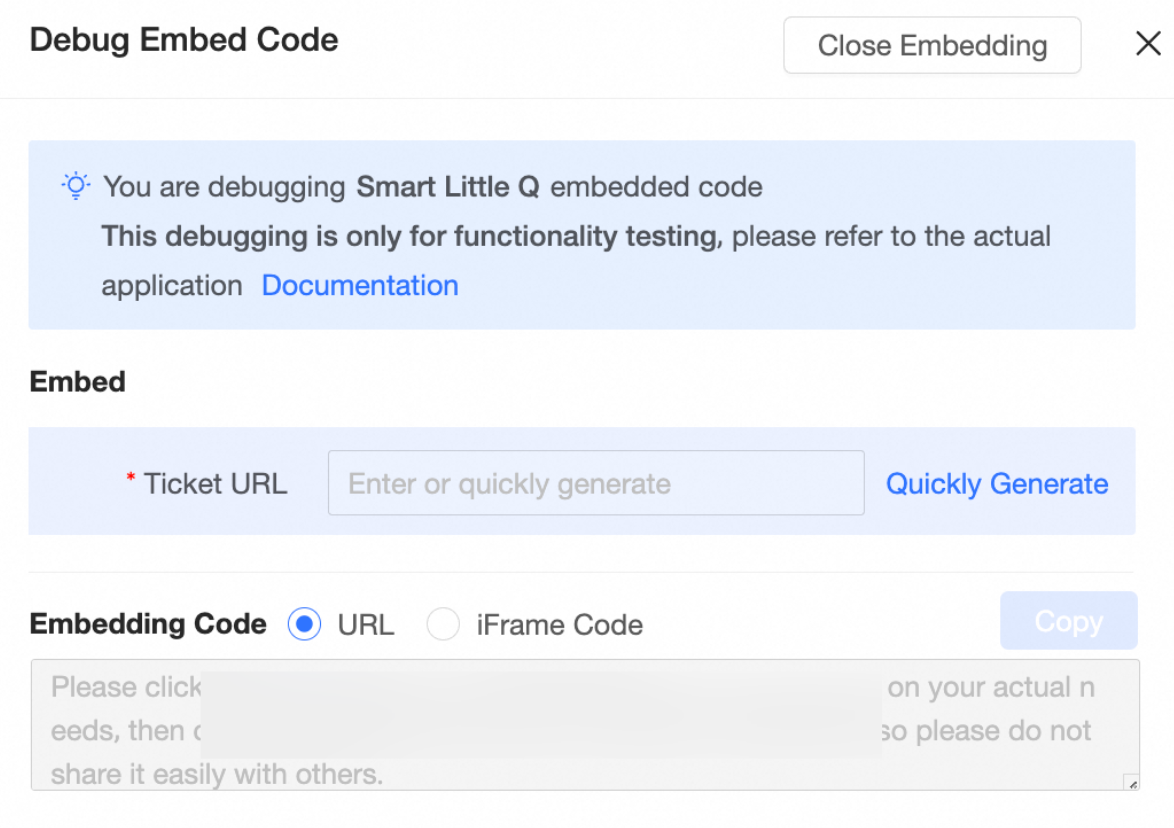Click the "iFrame Code" option label
The width and height of the screenshot is (1174, 828).
pos(559,625)
